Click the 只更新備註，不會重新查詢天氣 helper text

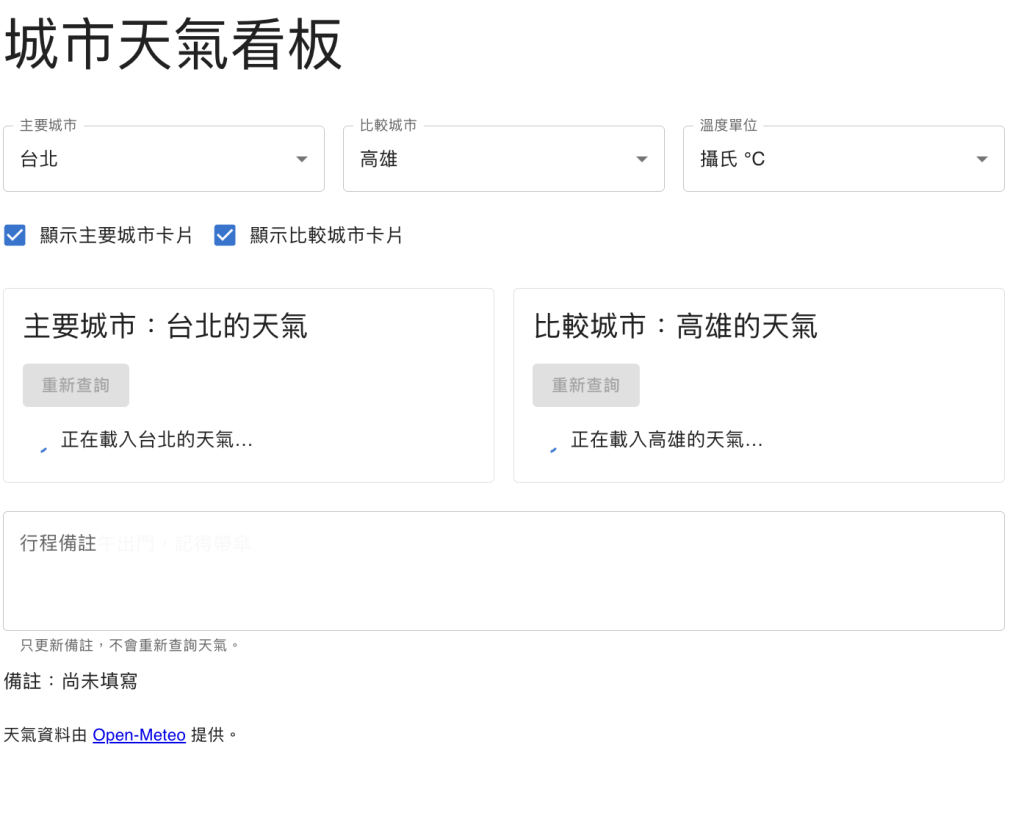(129, 646)
